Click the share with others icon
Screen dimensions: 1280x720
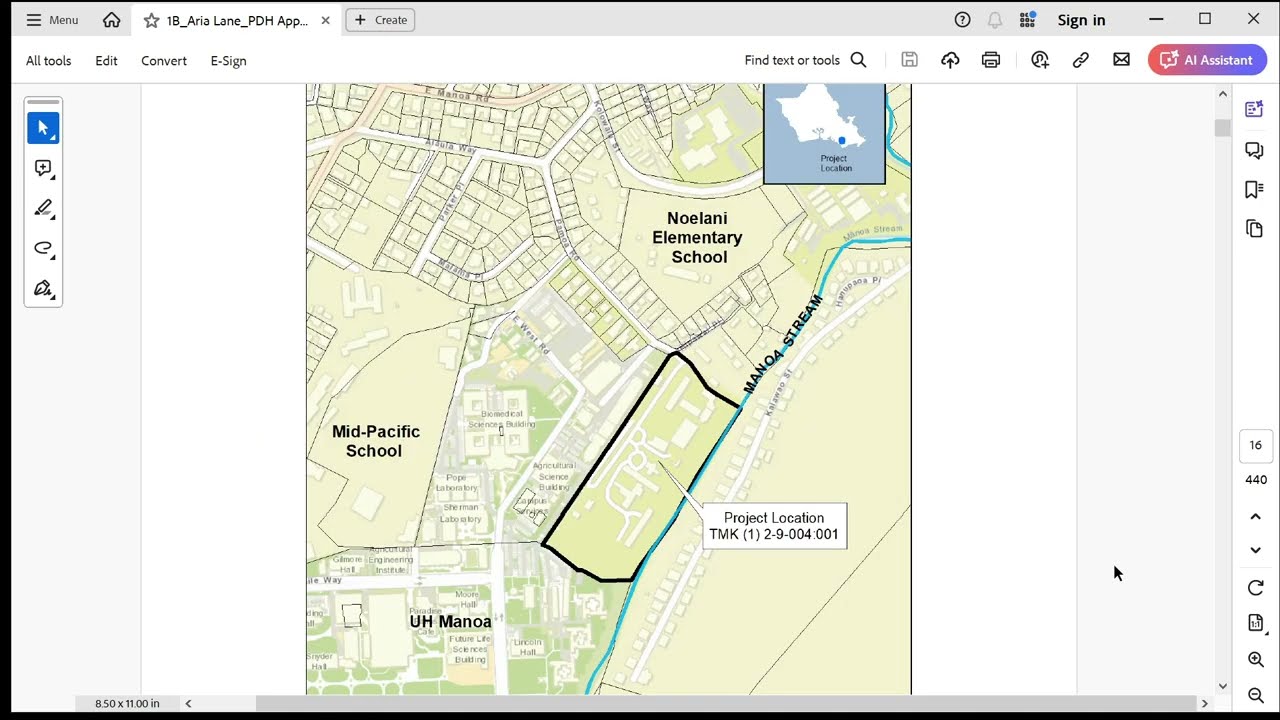click(x=1040, y=60)
